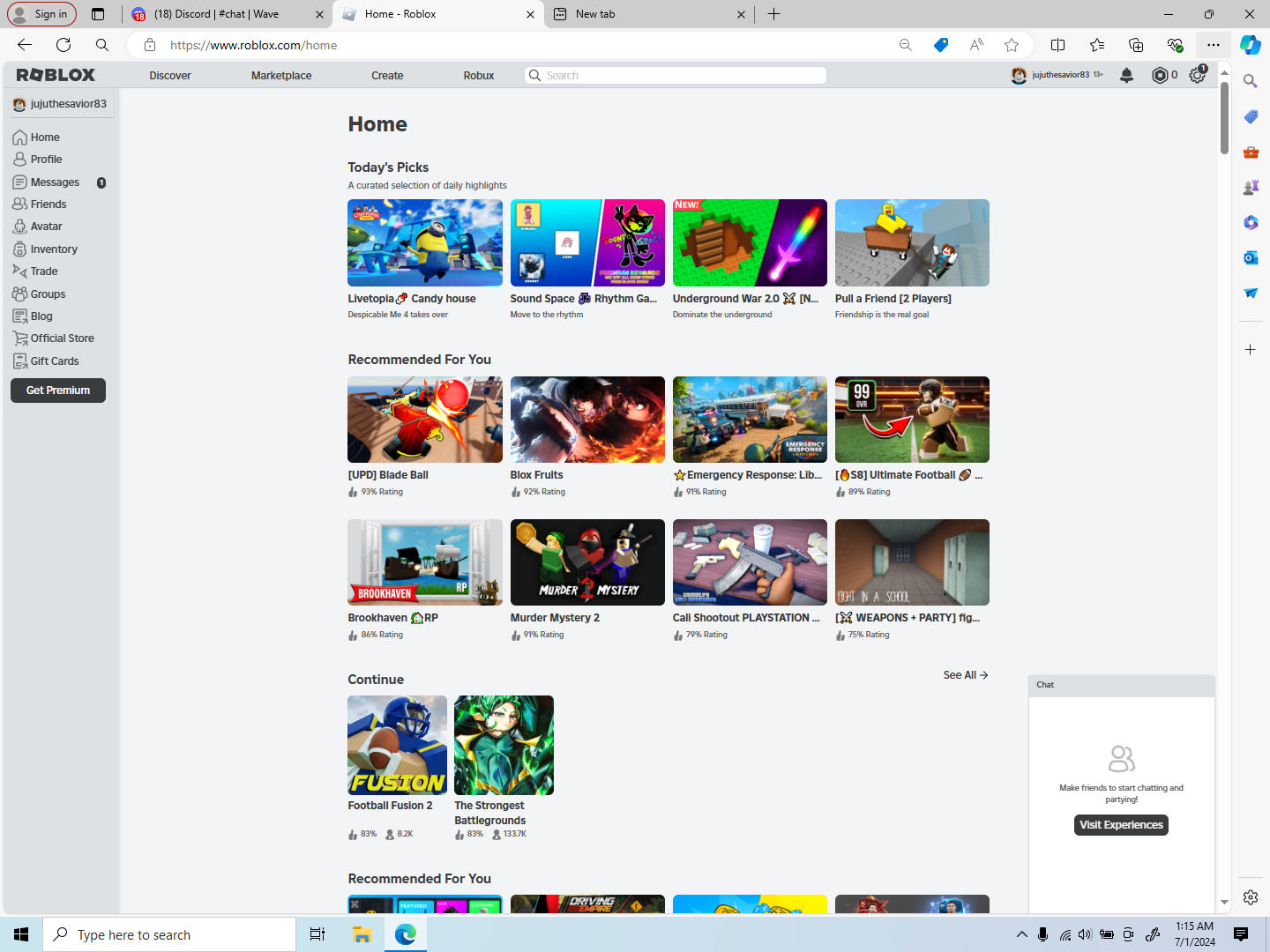Viewport: 1270px width, 952px height.
Task: Open The Strongest Battlegrounds thumbnail
Action: coord(504,745)
